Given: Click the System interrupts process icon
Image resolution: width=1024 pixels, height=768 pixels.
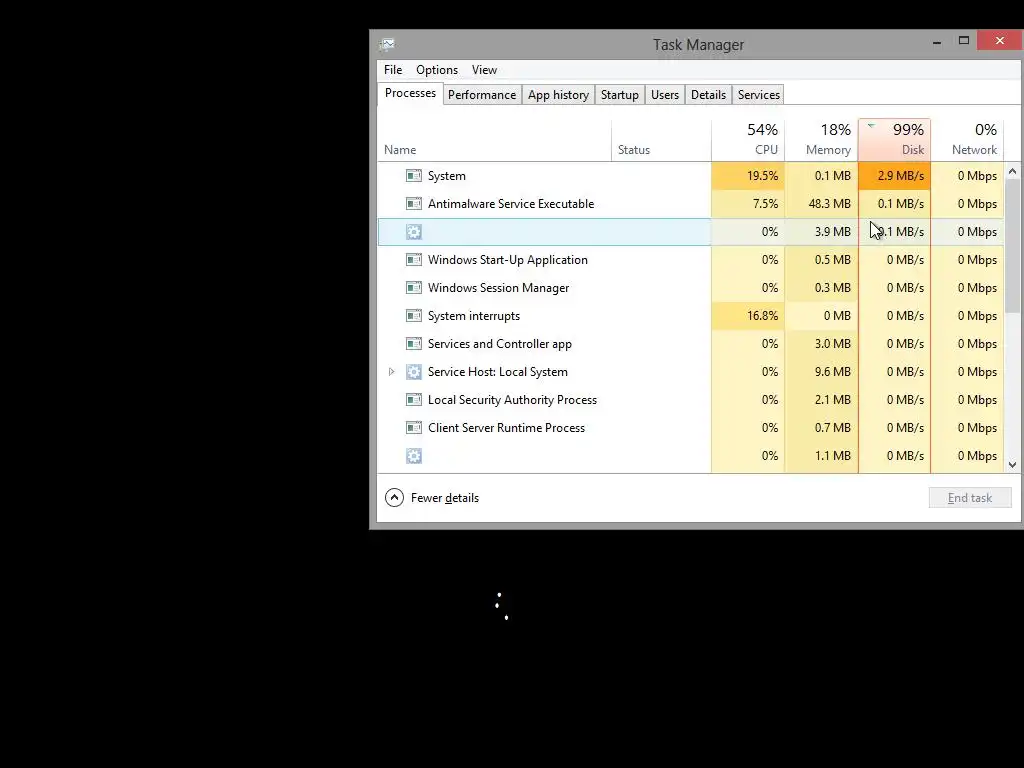Looking at the screenshot, I should pos(413,316).
